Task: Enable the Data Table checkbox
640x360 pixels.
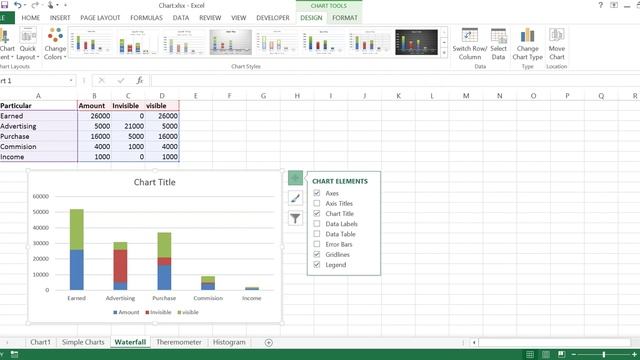Action: 317,233
